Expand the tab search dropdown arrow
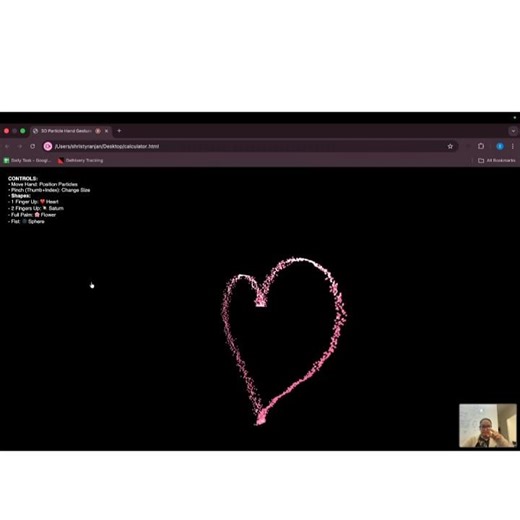 point(513,131)
